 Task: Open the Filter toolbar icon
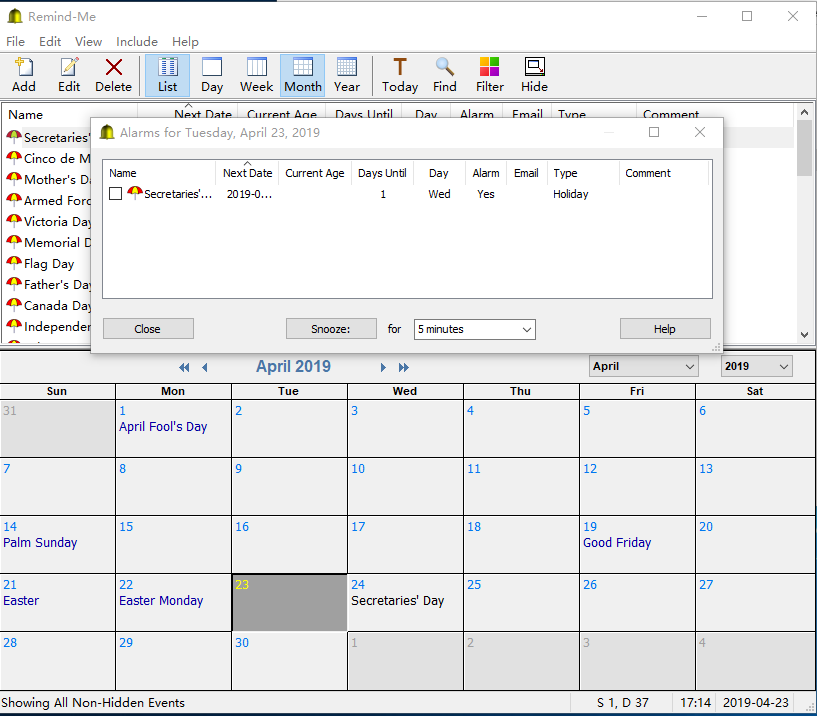coord(489,75)
